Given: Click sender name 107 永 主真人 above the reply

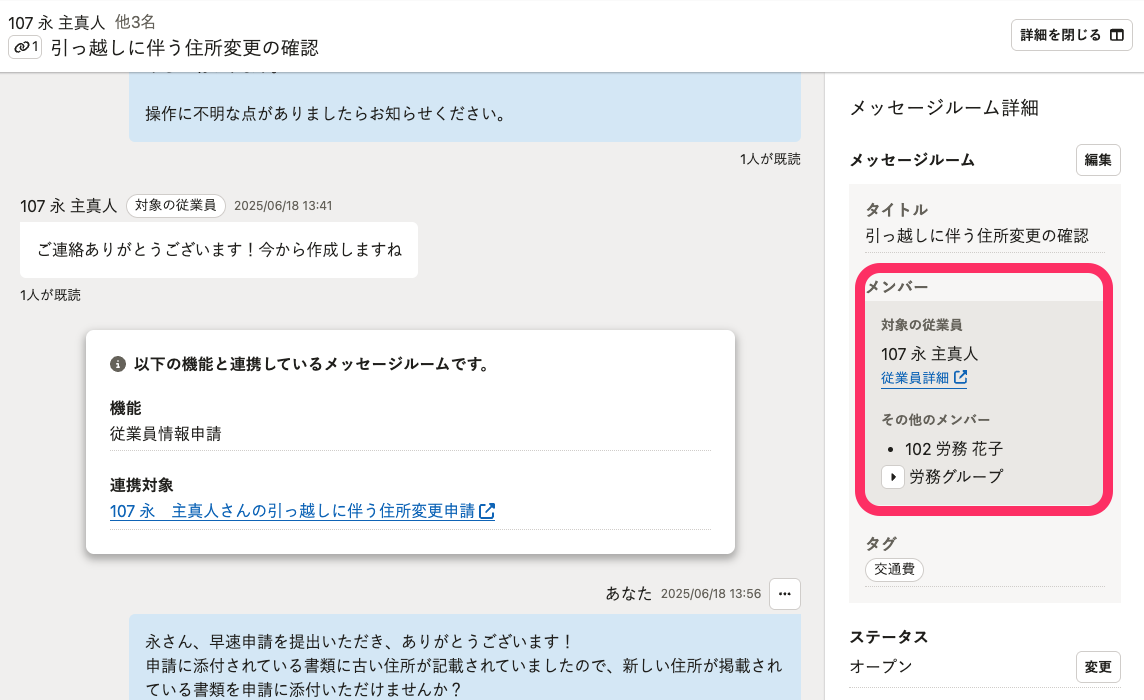Looking at the screenshot, I should (x=68, y=205).
